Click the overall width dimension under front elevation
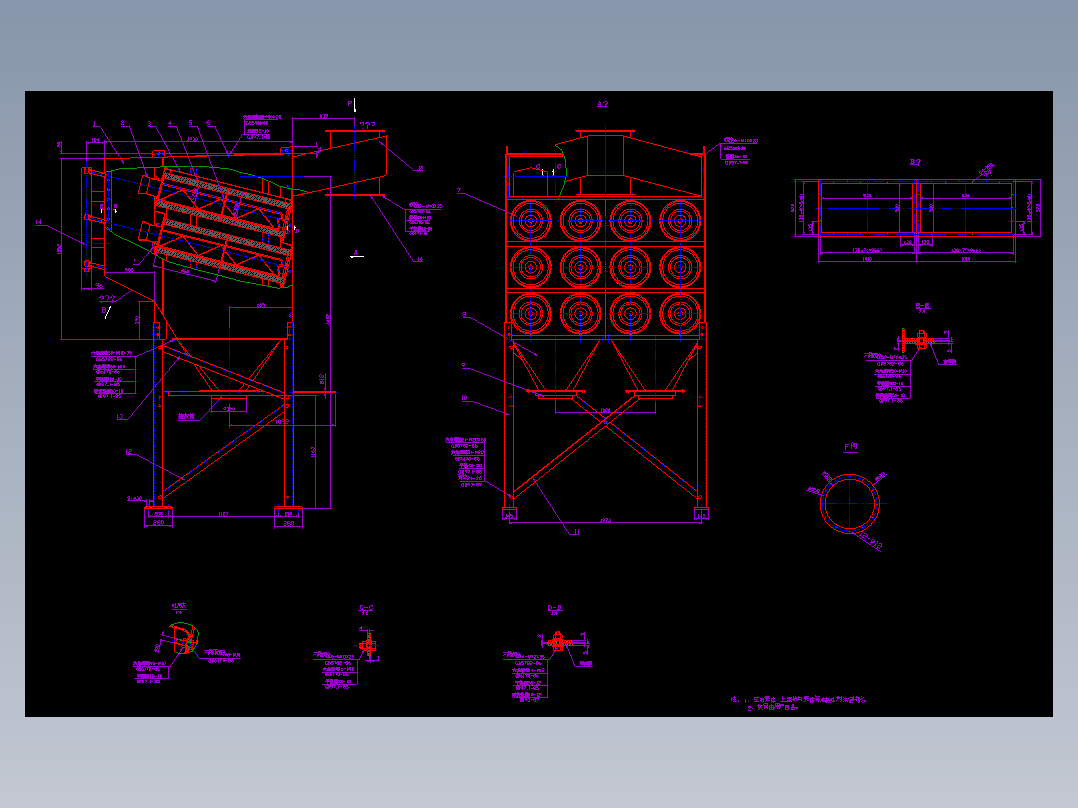 tap(605, 521)
